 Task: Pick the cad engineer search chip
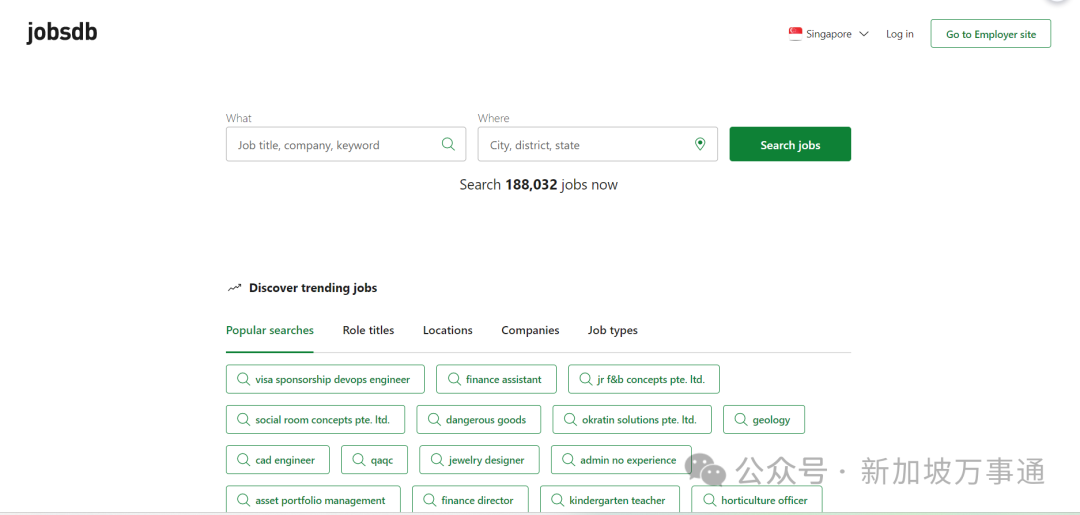[x=278, y=460]
